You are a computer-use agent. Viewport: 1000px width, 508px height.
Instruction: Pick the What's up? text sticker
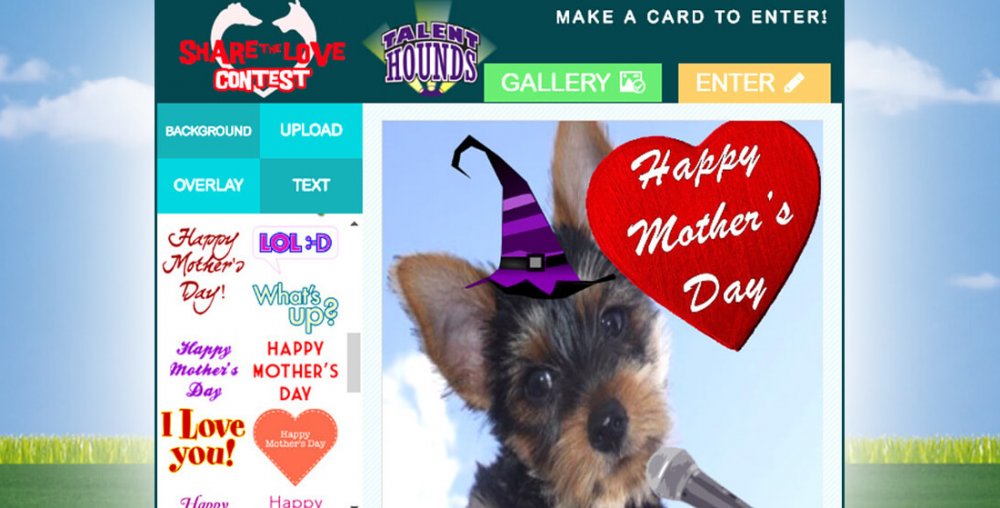(x=296, y=307)
